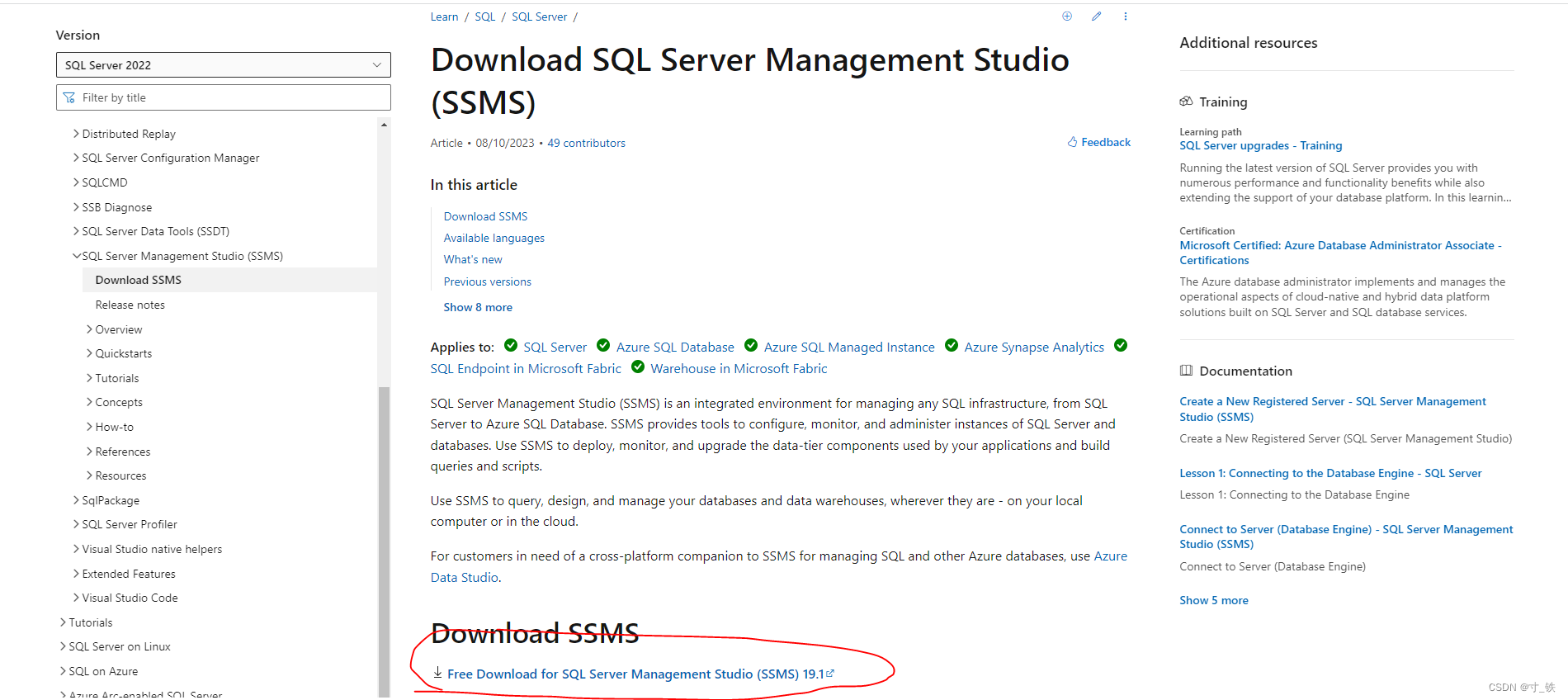Click the Feedback thumbs-up icon
Screen dimensions: 1568x700
(x=1072, y=142)
